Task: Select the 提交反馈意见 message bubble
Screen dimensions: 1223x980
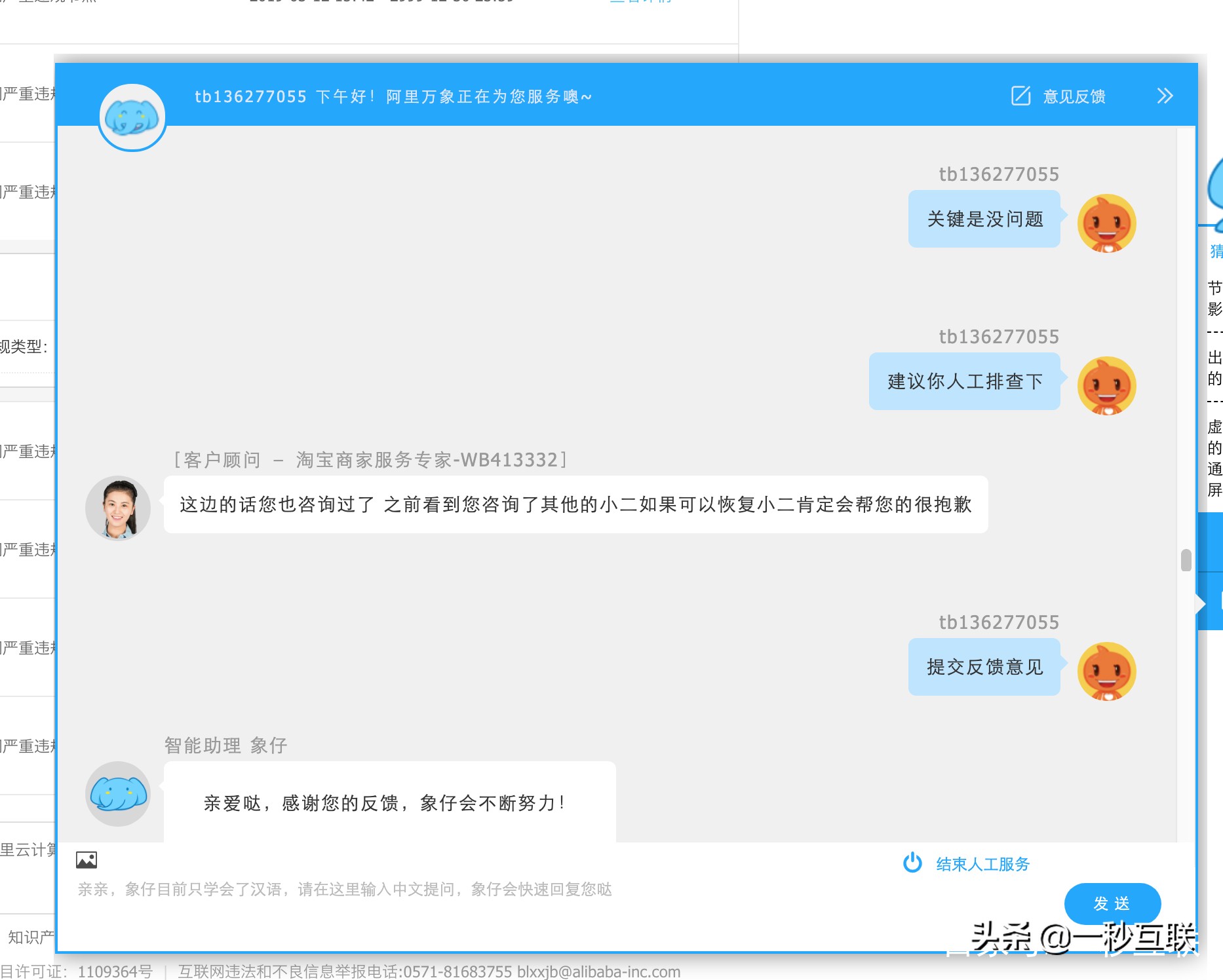Action: (984, 667)
